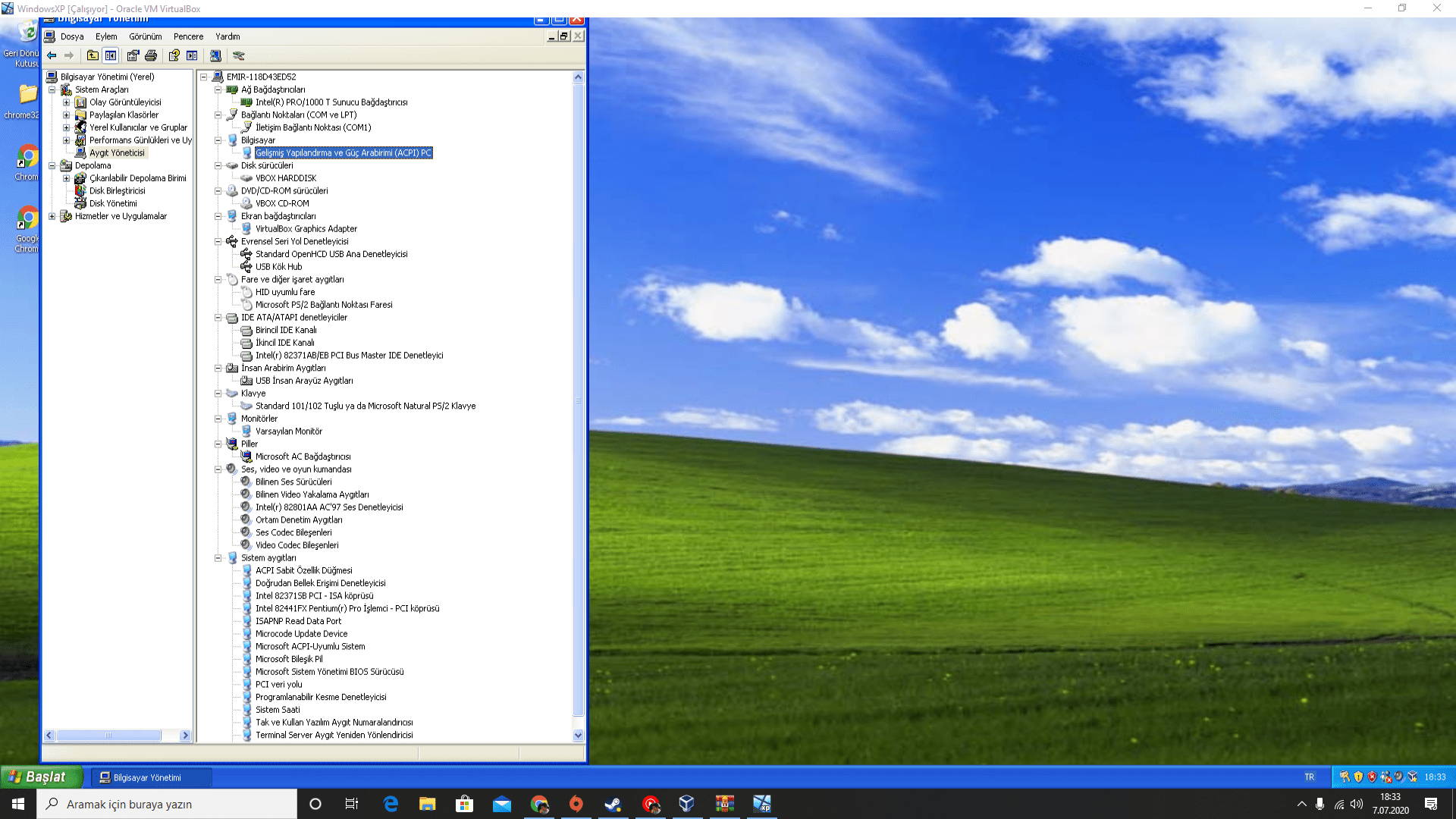This screenshot has height=819, width=1456.
Task: Open the Properties toolbar icon
Action: pyautogui.click(x=133, y=55)
